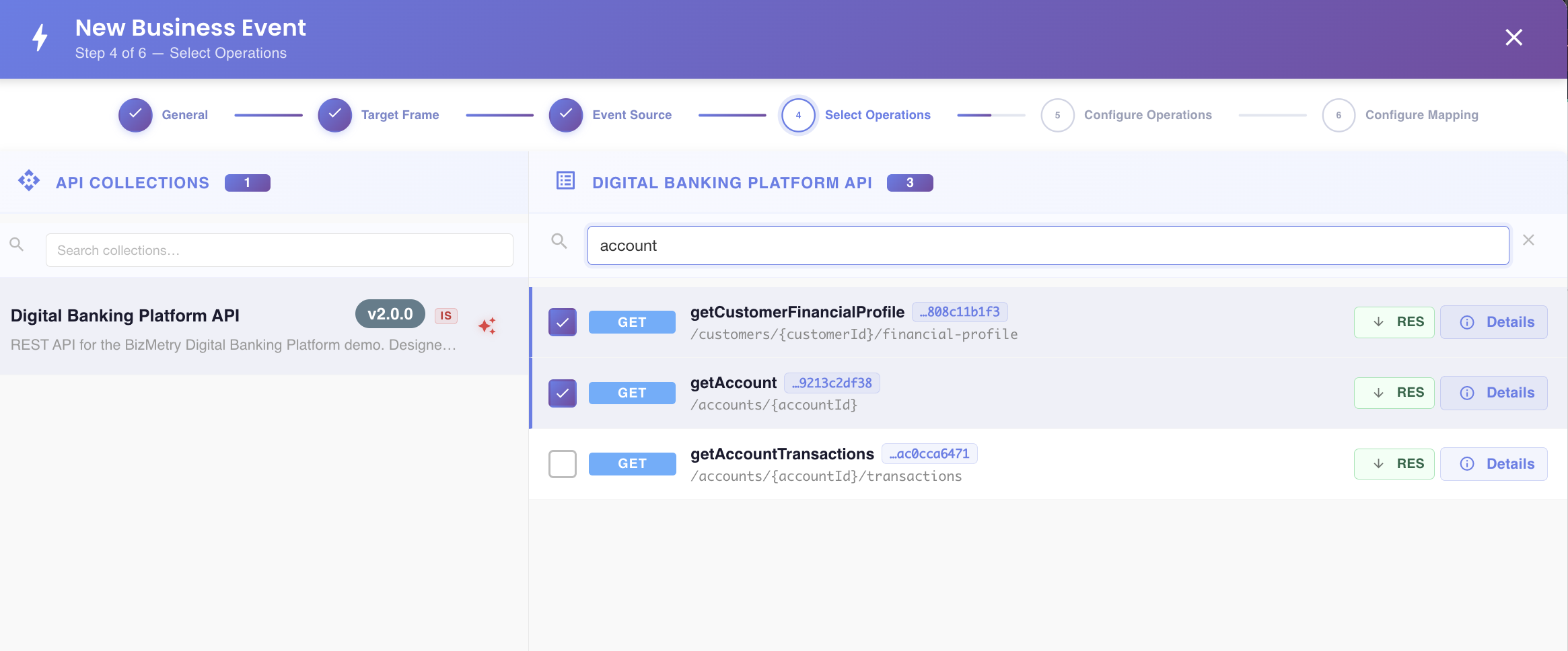
Task: Close the New Business Event dialog
Action: pos(1513,38)
